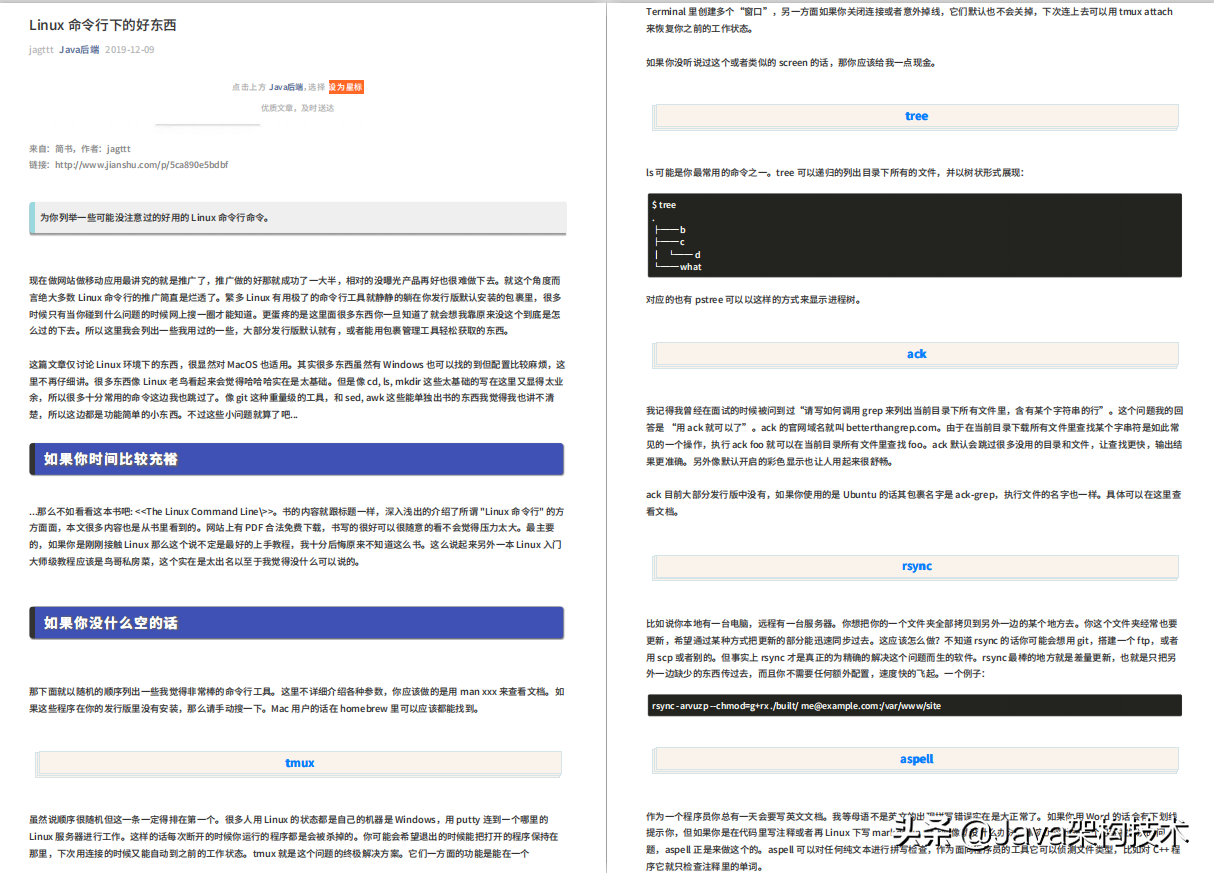Click paragraph starting "我记得我曾经在面试的时候"
Screen dimensions: 1214x873
click(x=914, y=436)
